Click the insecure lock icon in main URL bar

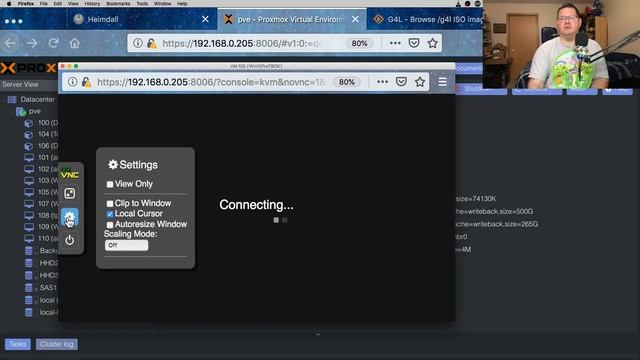click(152, 43)
